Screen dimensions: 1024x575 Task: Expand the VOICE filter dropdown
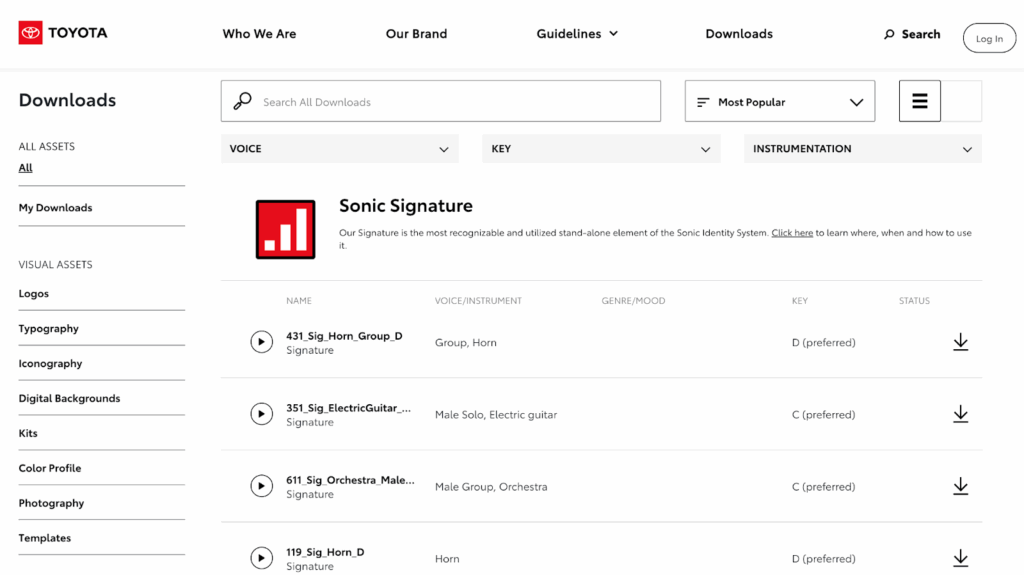pos(340,149)
